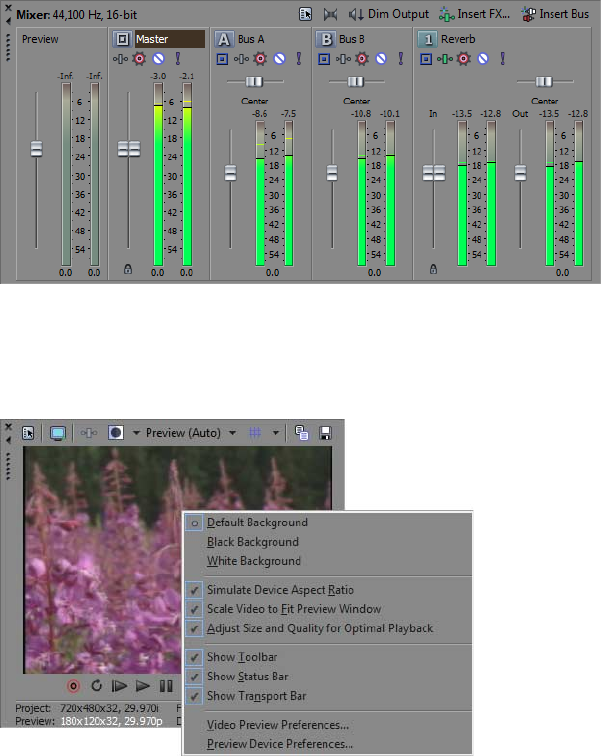This screenshot has width=601, height=756.
Task: Open Bus B playback device selector
Action: (x=324, y=59)
